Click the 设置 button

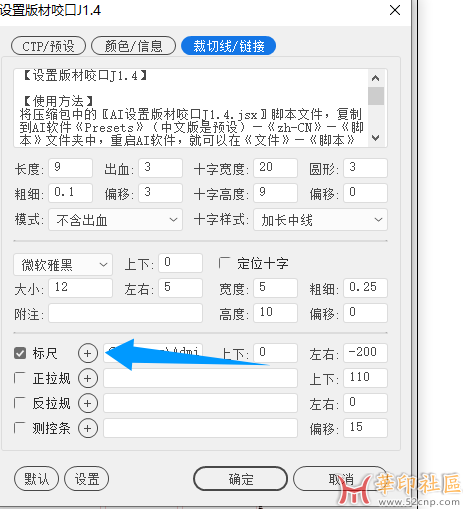click(x=87, y=479)
